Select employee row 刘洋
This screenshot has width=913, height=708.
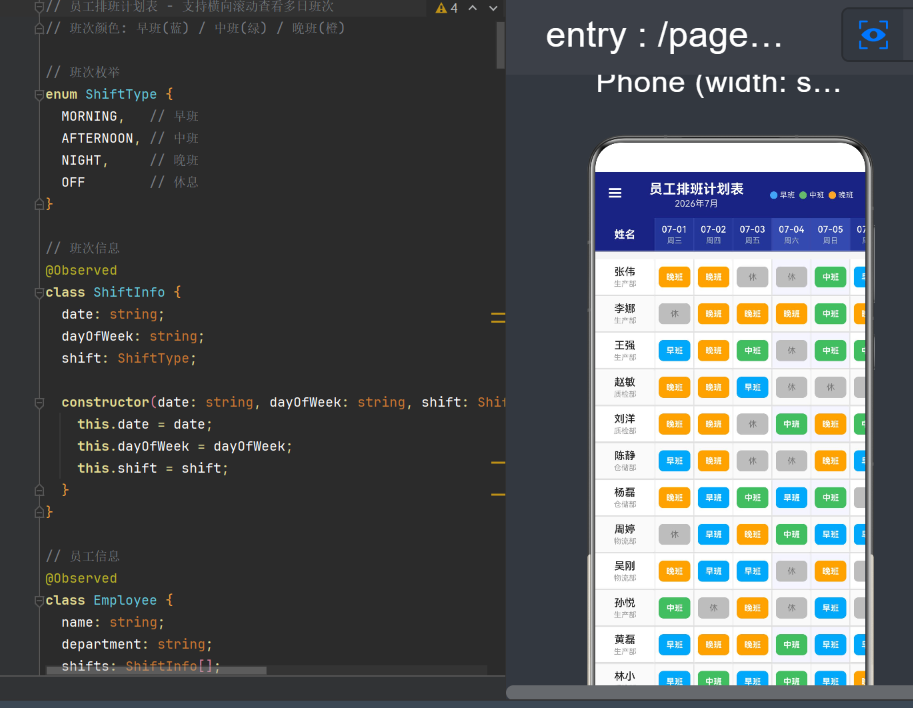tap(730, 424)
